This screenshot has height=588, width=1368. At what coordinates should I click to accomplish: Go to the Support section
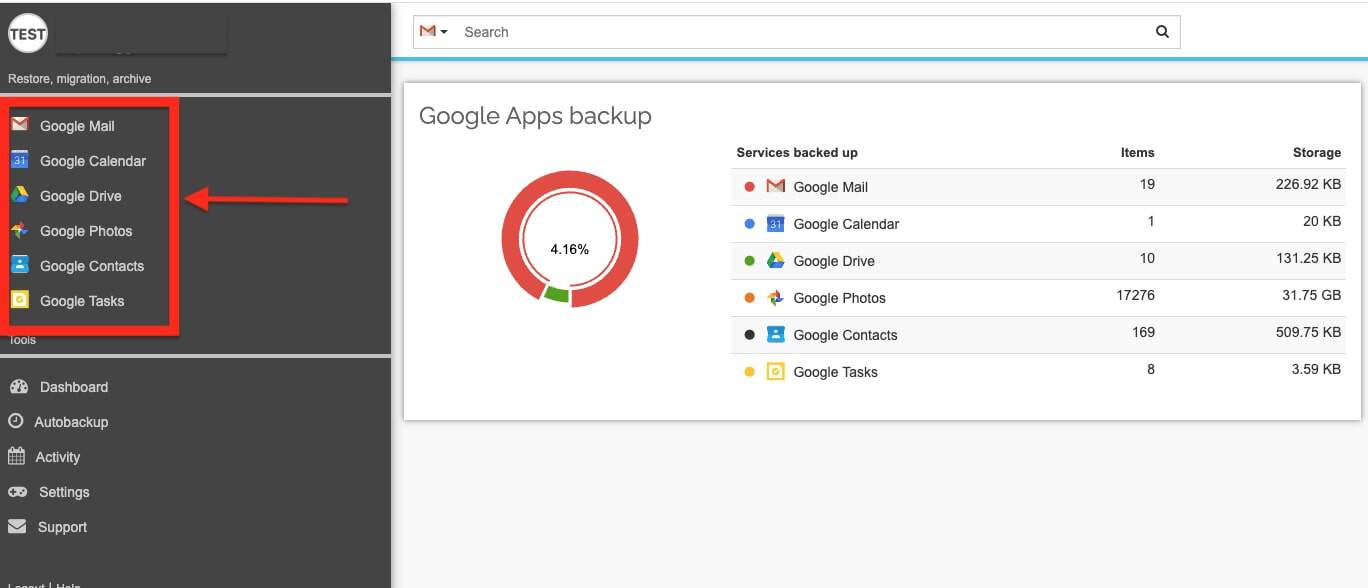62,527
